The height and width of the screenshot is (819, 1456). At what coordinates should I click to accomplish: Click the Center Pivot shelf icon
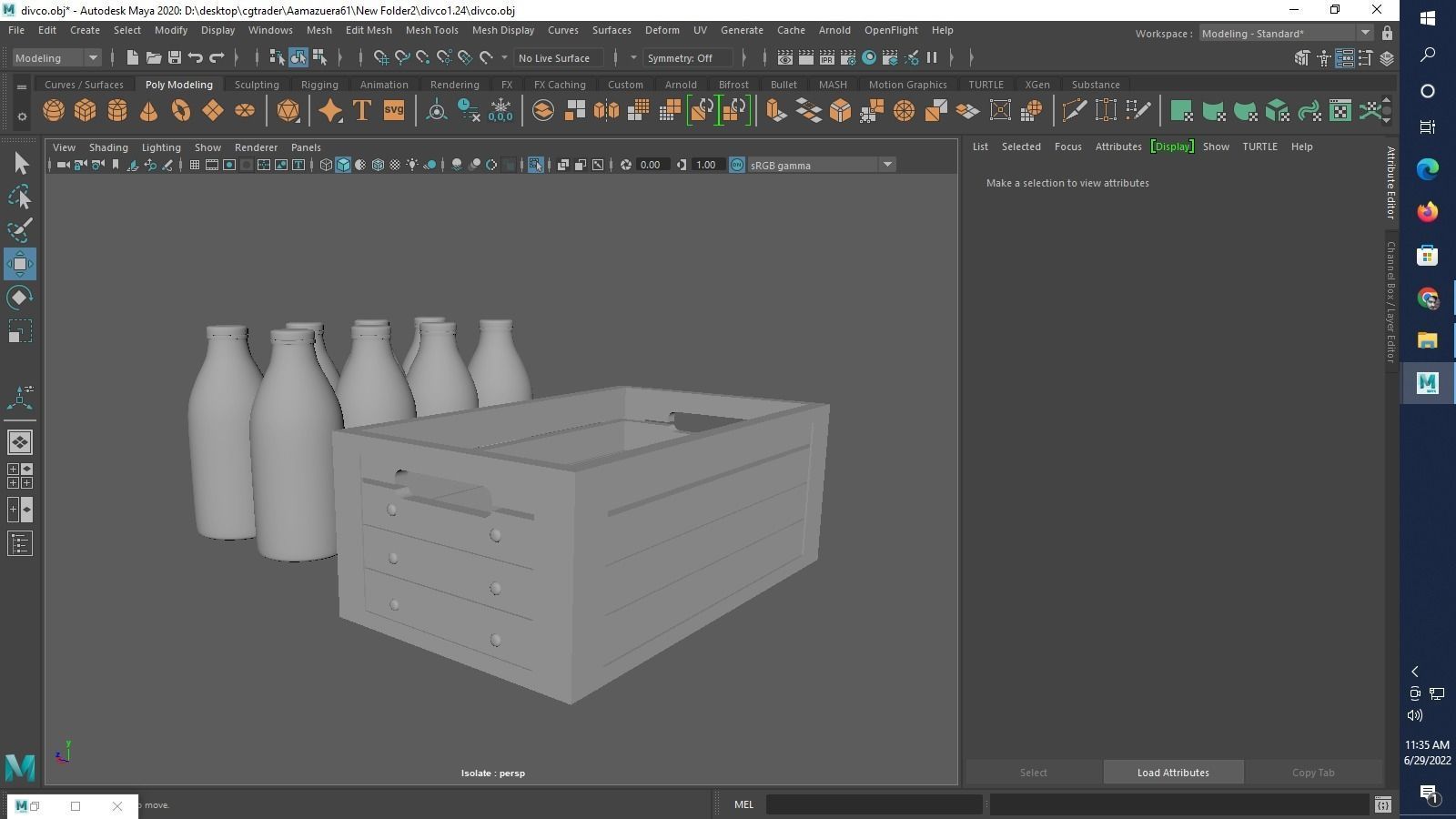437,111
